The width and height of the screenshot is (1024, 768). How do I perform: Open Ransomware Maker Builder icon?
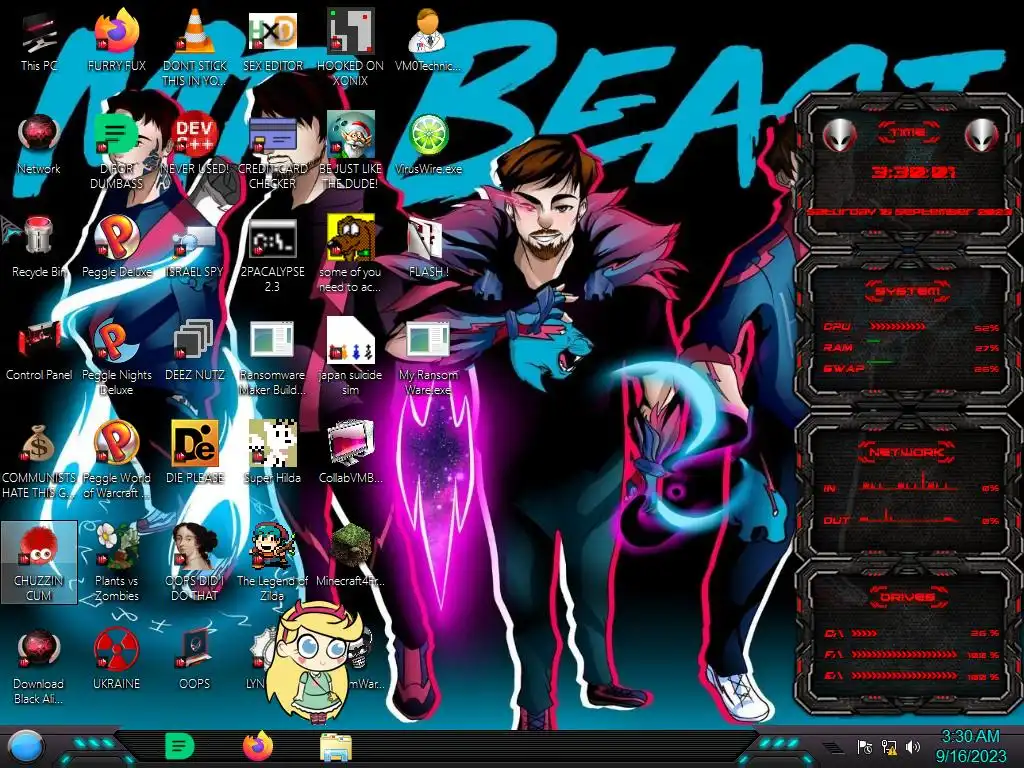pos(272,357)
